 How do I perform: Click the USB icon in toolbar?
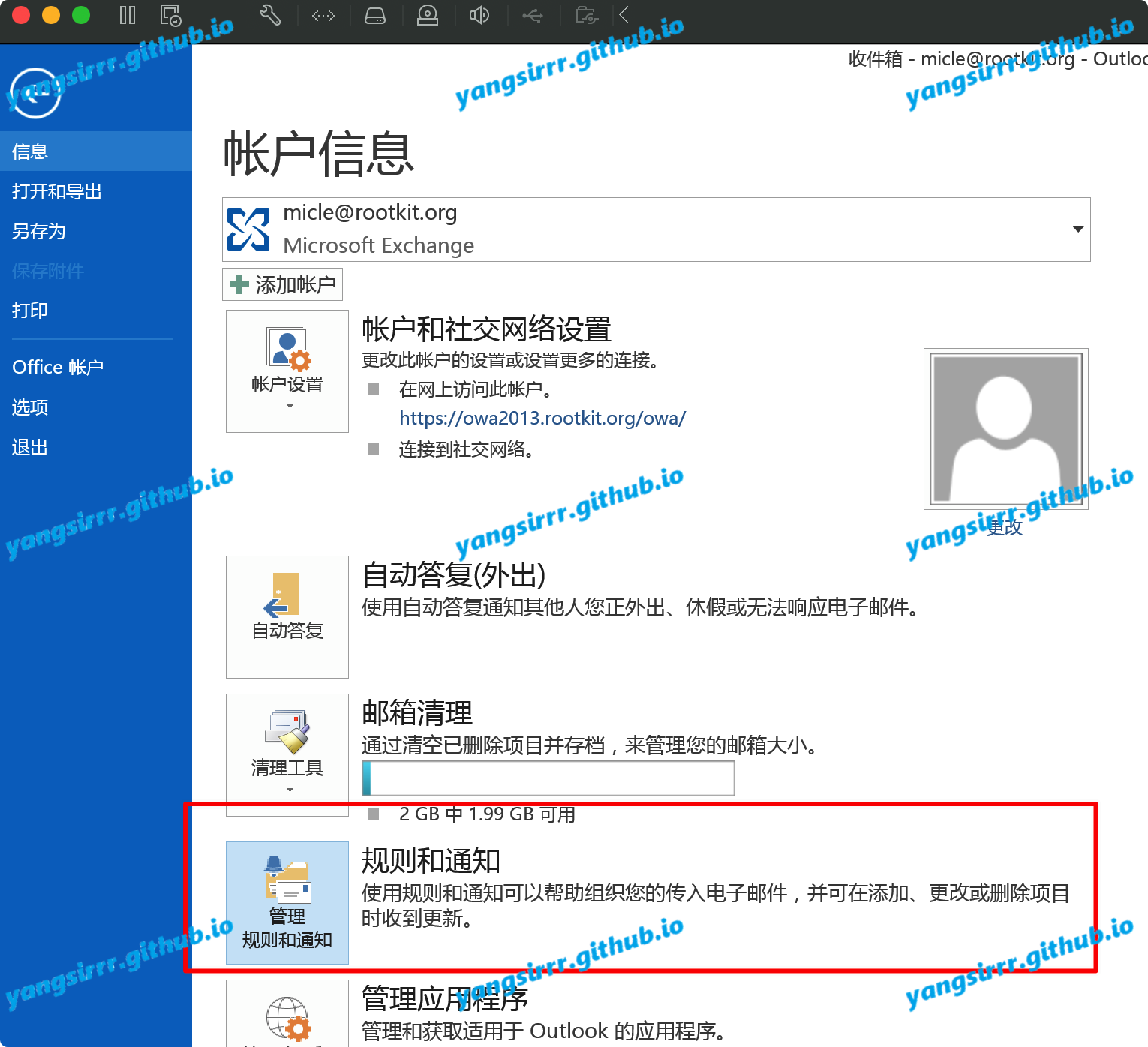click(x=533, y=15)
